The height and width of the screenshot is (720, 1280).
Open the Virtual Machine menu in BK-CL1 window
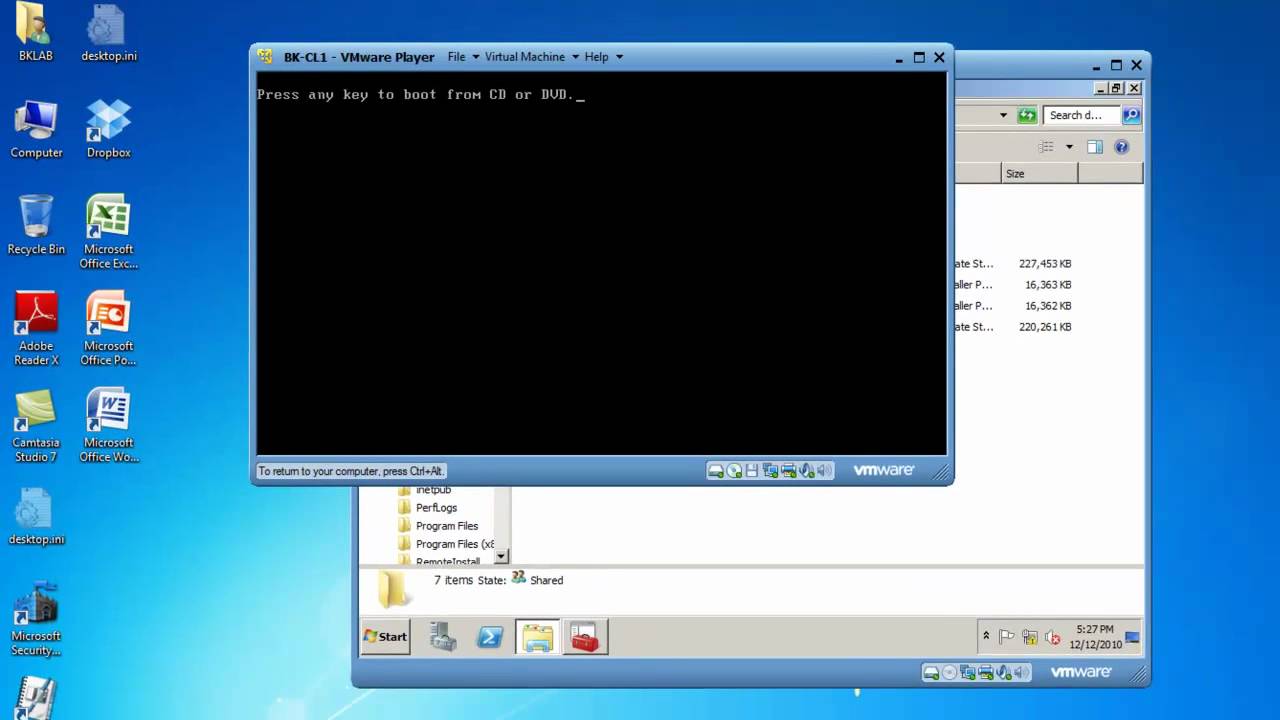(x=532, y=57)
